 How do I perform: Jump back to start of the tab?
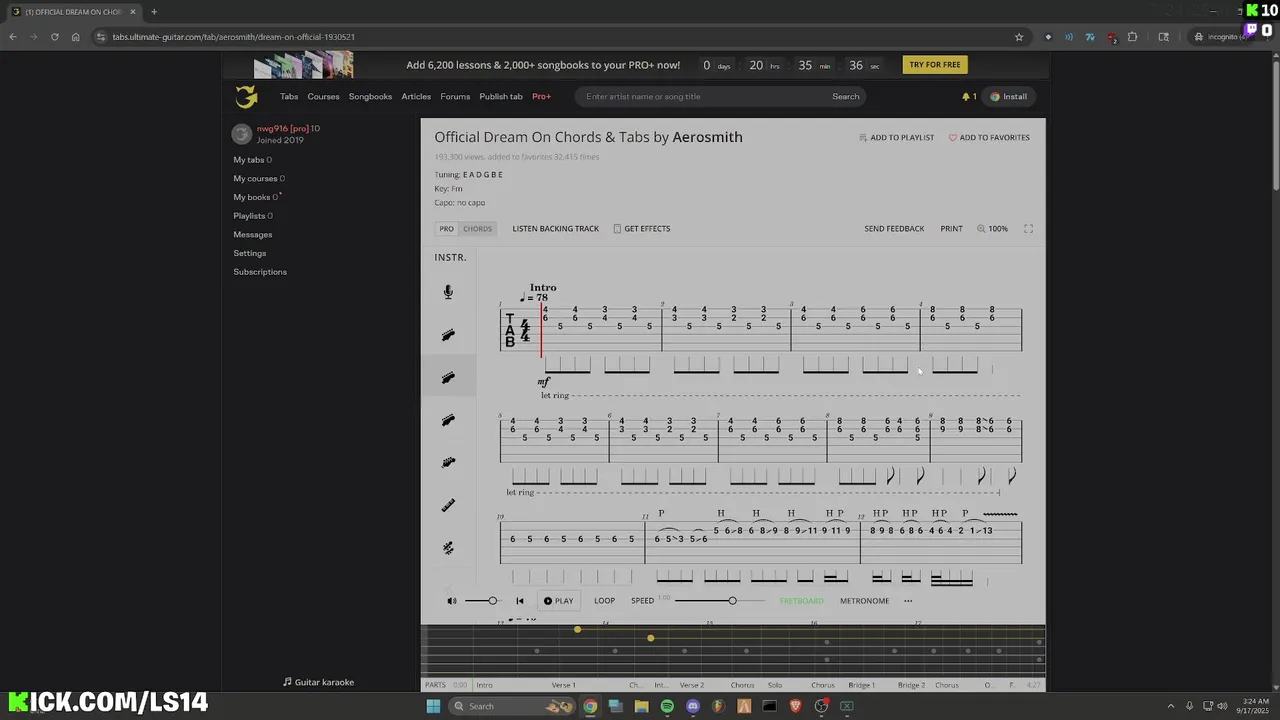(520, 601)
